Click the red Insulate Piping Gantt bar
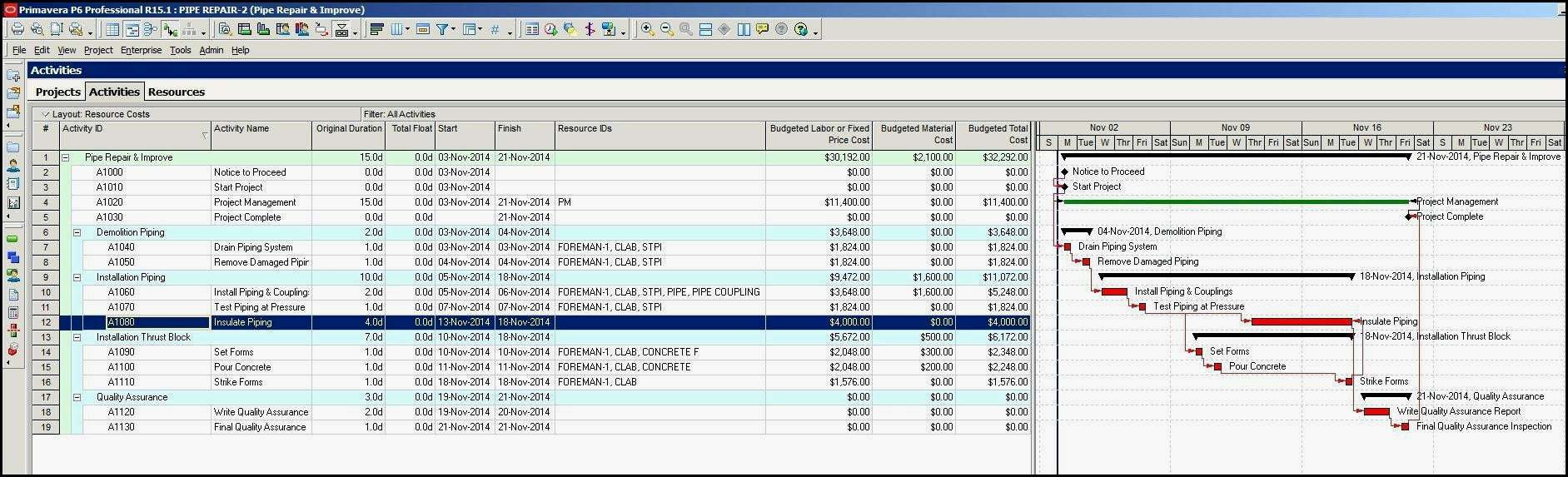The height and width of the screenshot is (477, 1568). click(x=1301, y=322)
